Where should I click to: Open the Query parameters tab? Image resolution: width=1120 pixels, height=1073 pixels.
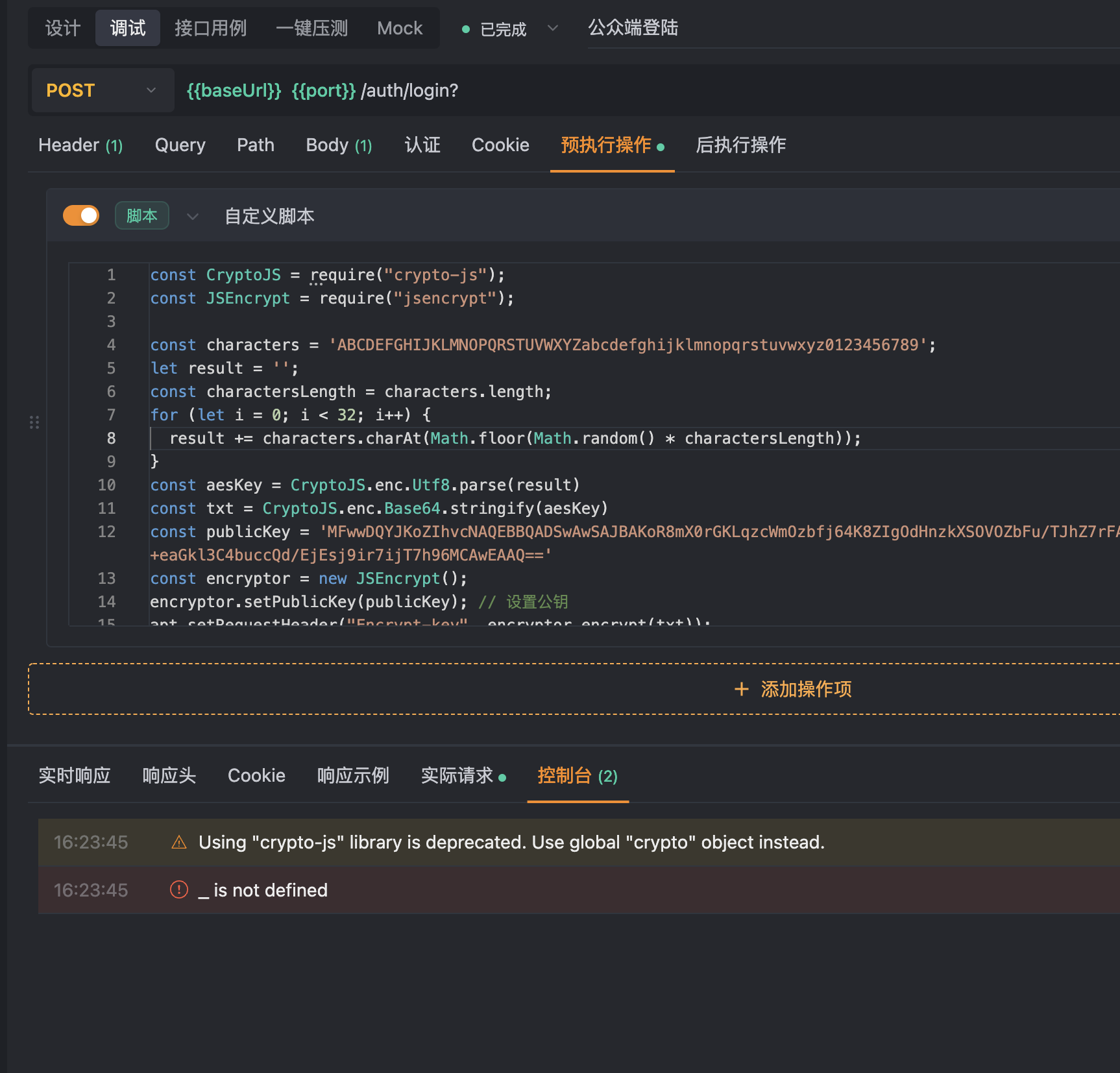pos(180,145)
